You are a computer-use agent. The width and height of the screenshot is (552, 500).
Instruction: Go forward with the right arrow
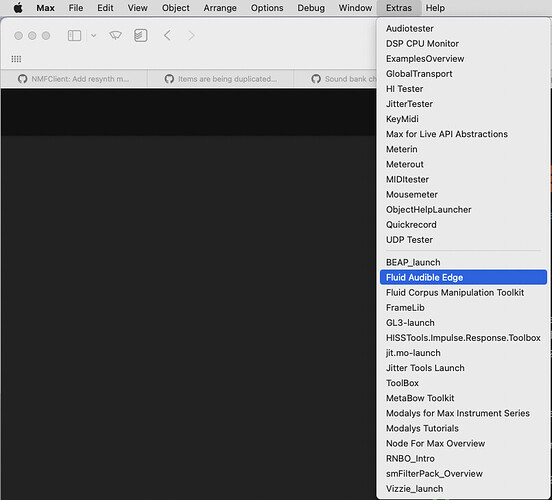(191, 36)
